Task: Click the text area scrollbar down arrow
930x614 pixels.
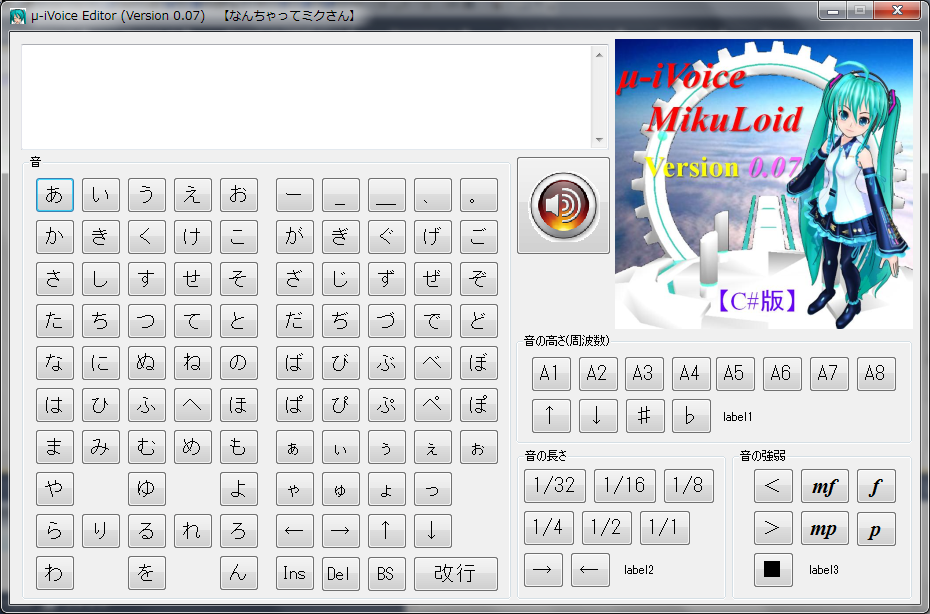Action: pyautogui.click(x=599, y=140)
